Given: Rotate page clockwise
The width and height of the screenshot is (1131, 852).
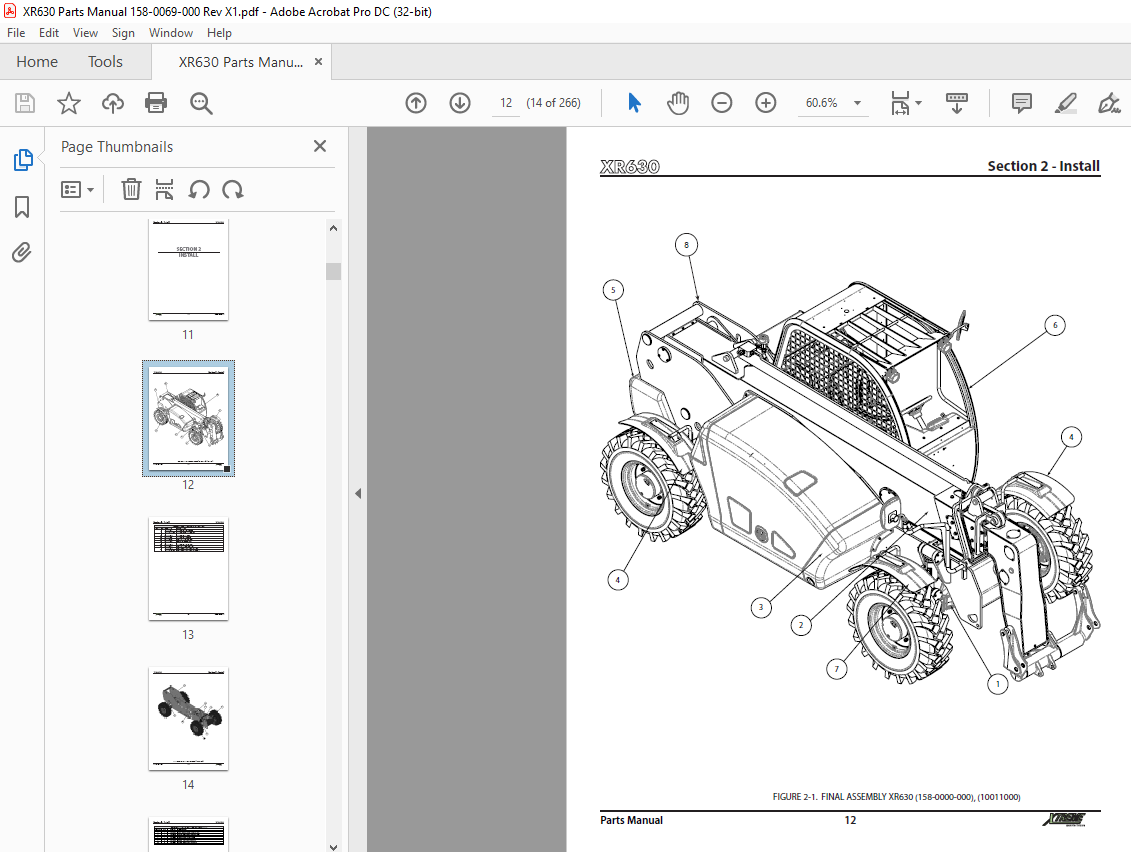Looking at the screenshot, I should point(232,190).
